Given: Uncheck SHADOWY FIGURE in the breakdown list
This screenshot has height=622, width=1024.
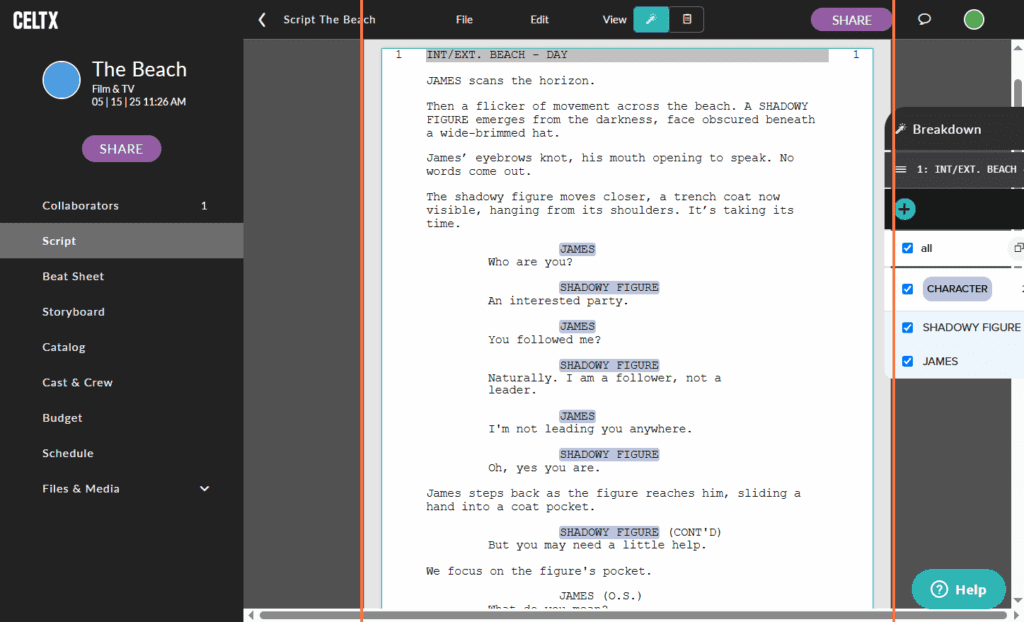Looking at the screenshot, I should (x=908, y=327).
